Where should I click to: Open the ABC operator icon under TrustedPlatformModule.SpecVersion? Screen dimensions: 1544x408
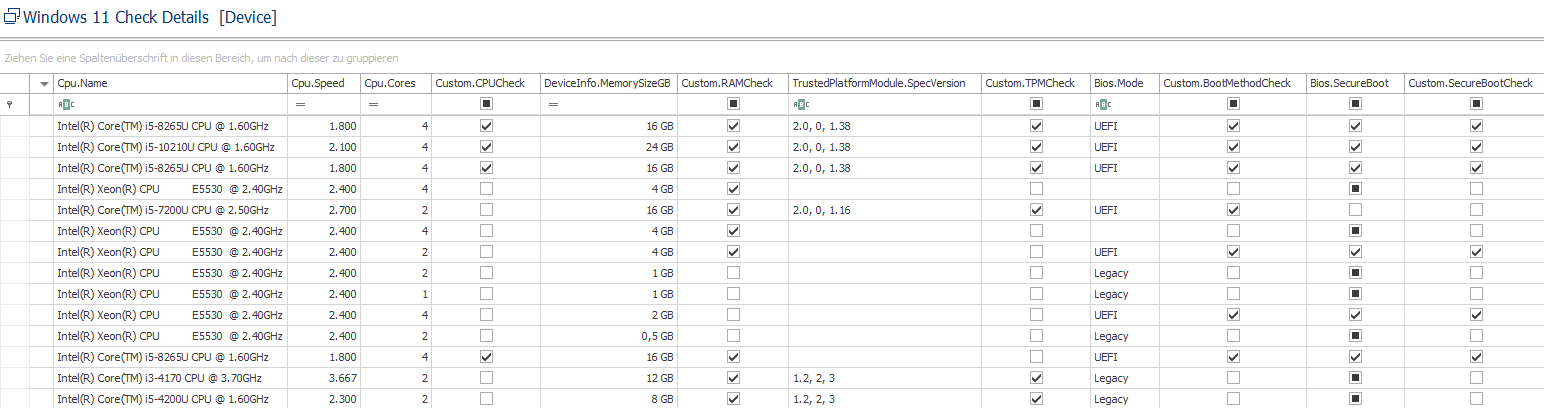coord(800,103)
